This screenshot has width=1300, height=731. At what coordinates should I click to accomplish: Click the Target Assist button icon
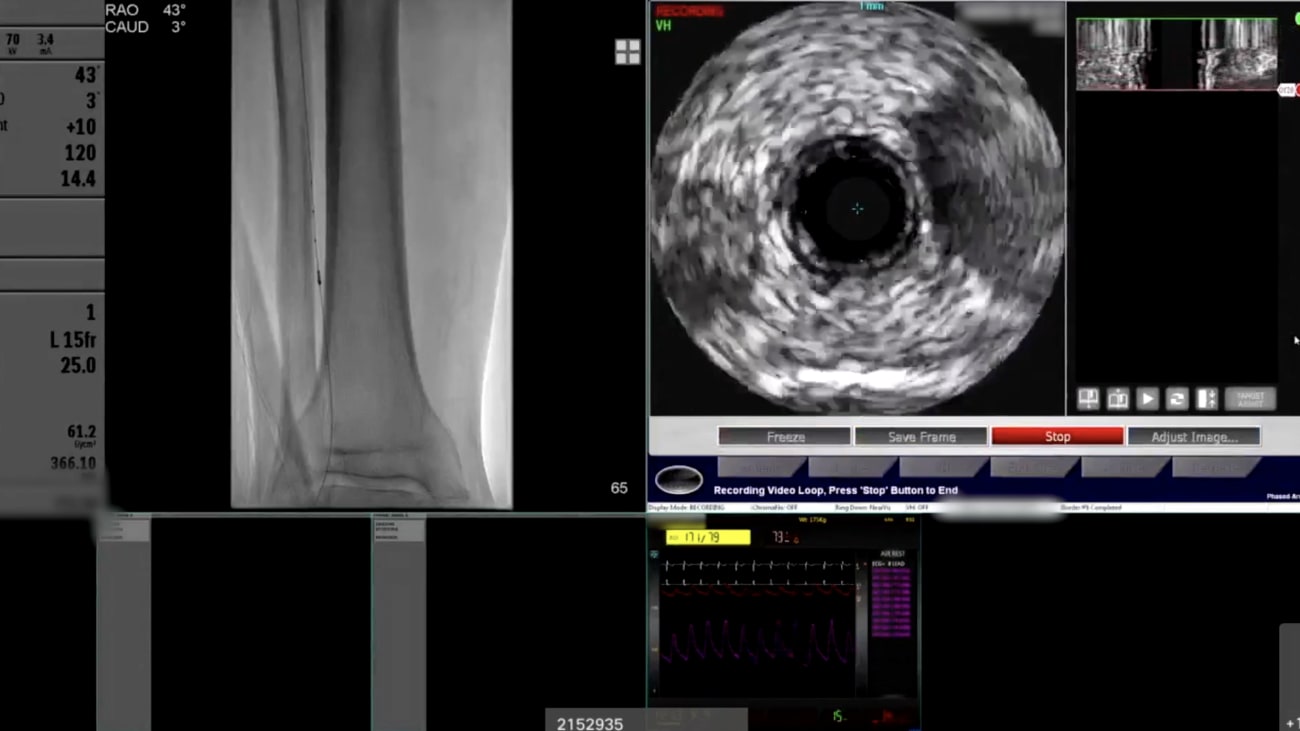[1250, 398]
